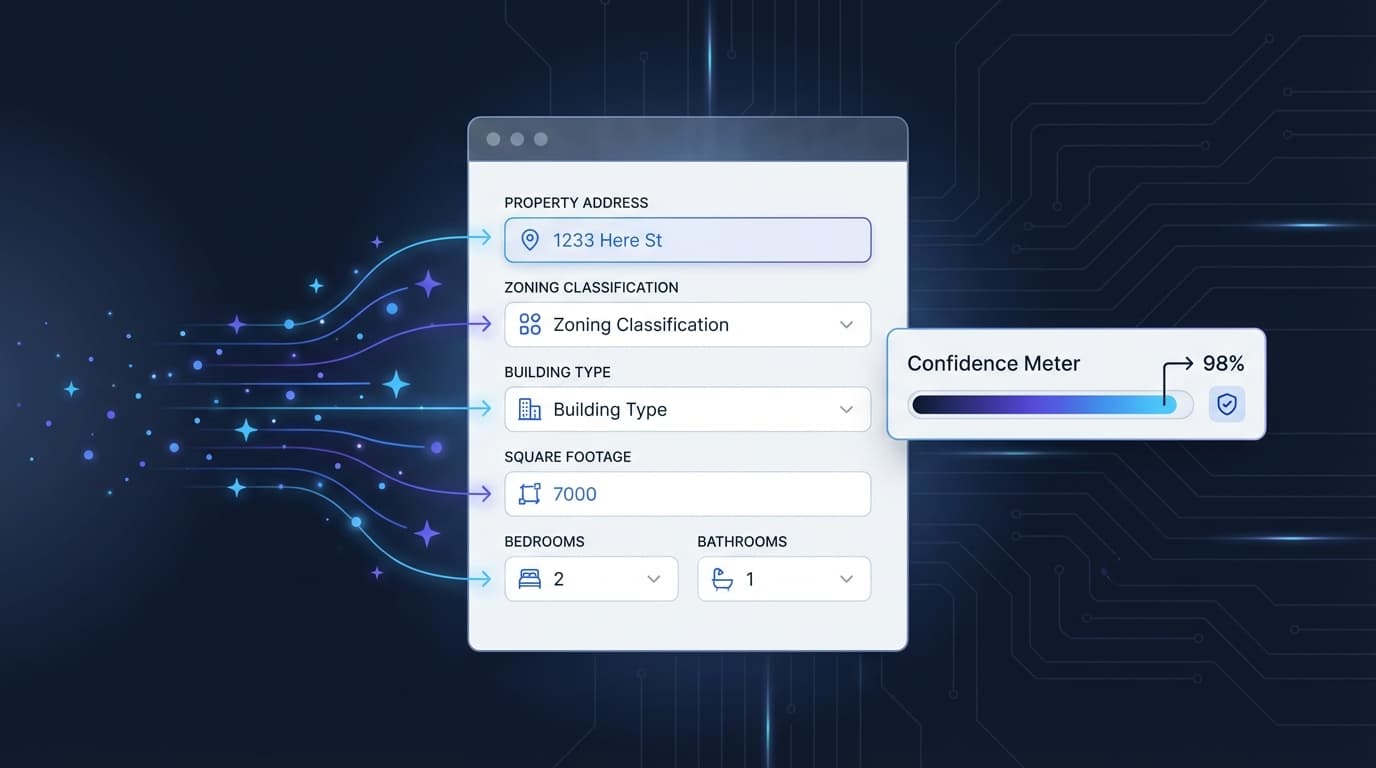Click the middle gray titlebar dot
The image size is (1376, 768).
click(517, 139)
